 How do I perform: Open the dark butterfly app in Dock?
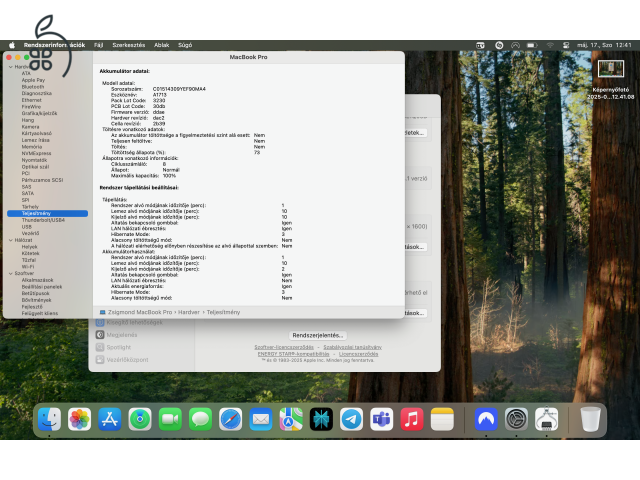[321, 419]
